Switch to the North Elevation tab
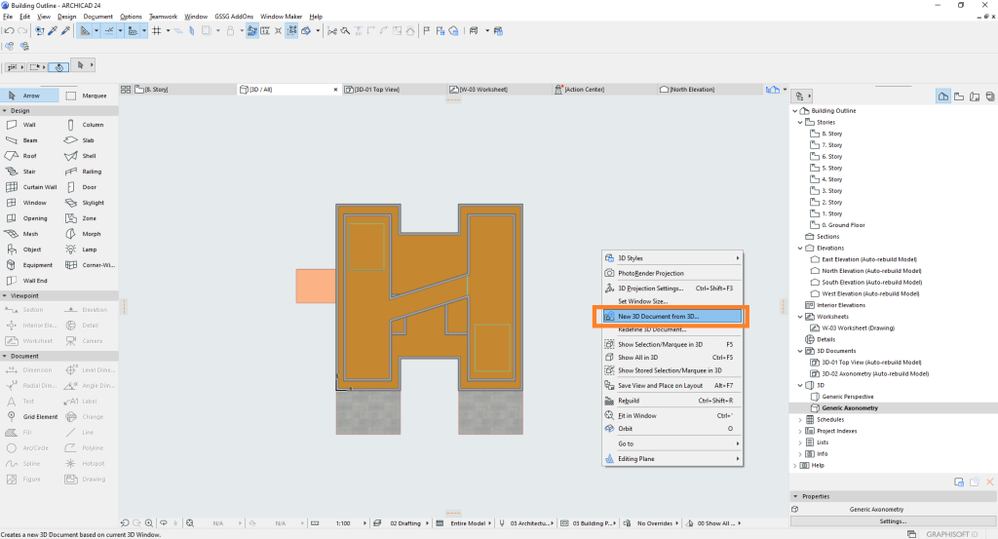The image size is (998, 539). pyautogui.click(x=692, y=90)
